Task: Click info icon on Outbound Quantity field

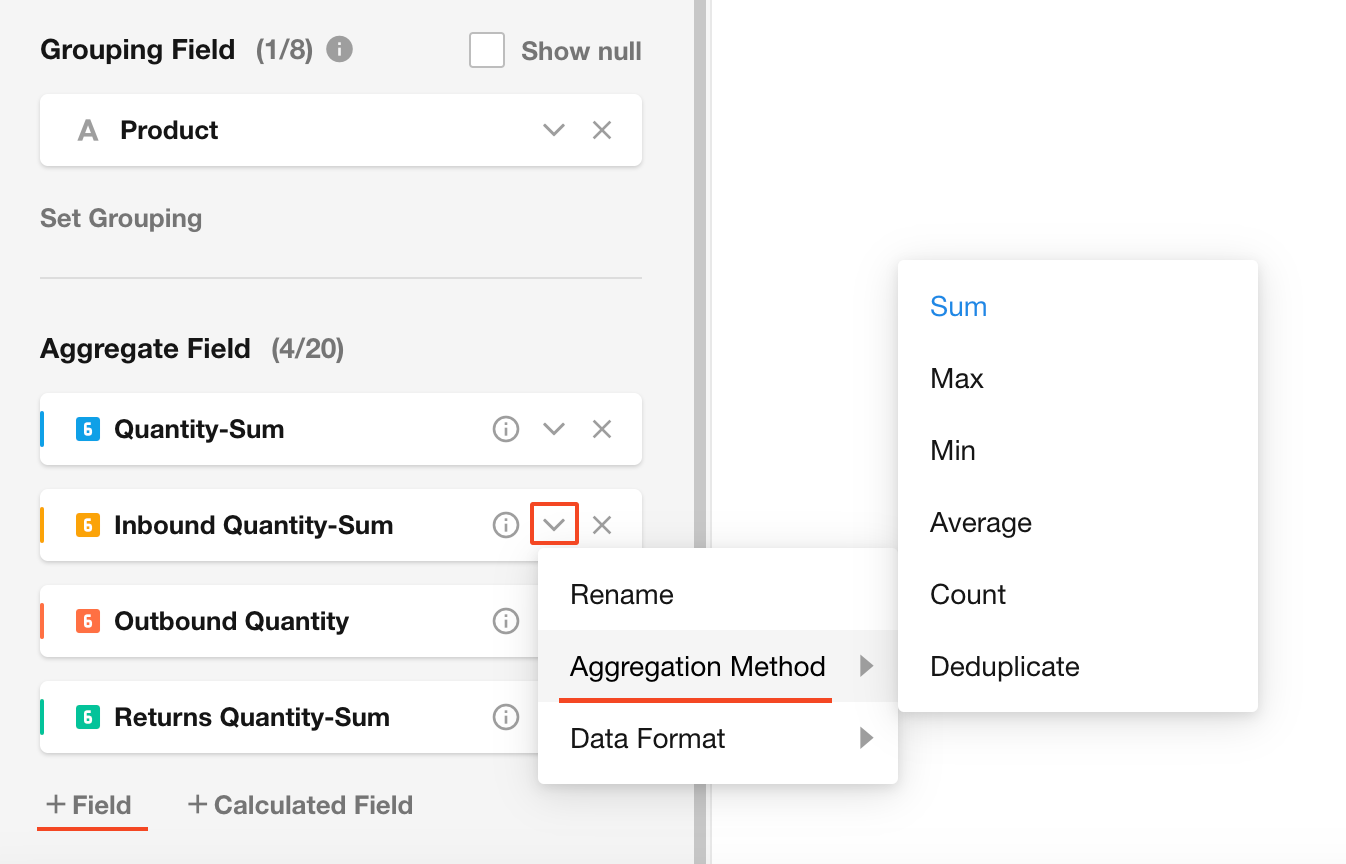Action: (x=506, y=621)
